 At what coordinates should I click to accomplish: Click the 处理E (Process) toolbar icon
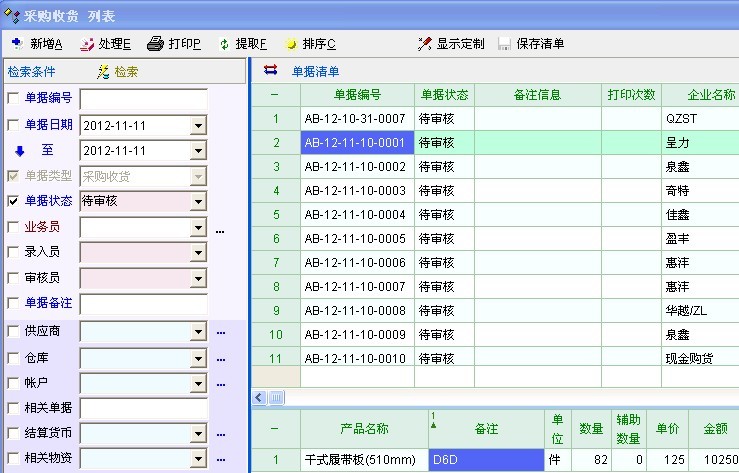[87, 44]
